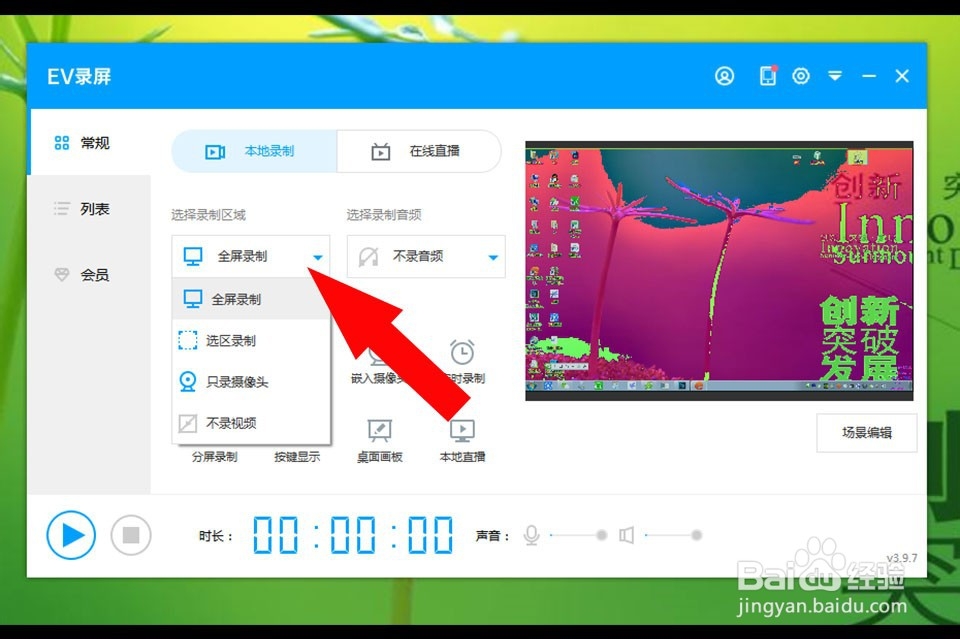This screenshot has width=960, height=639.
Task: Open the 场景编辑 button
Action: 867,433
